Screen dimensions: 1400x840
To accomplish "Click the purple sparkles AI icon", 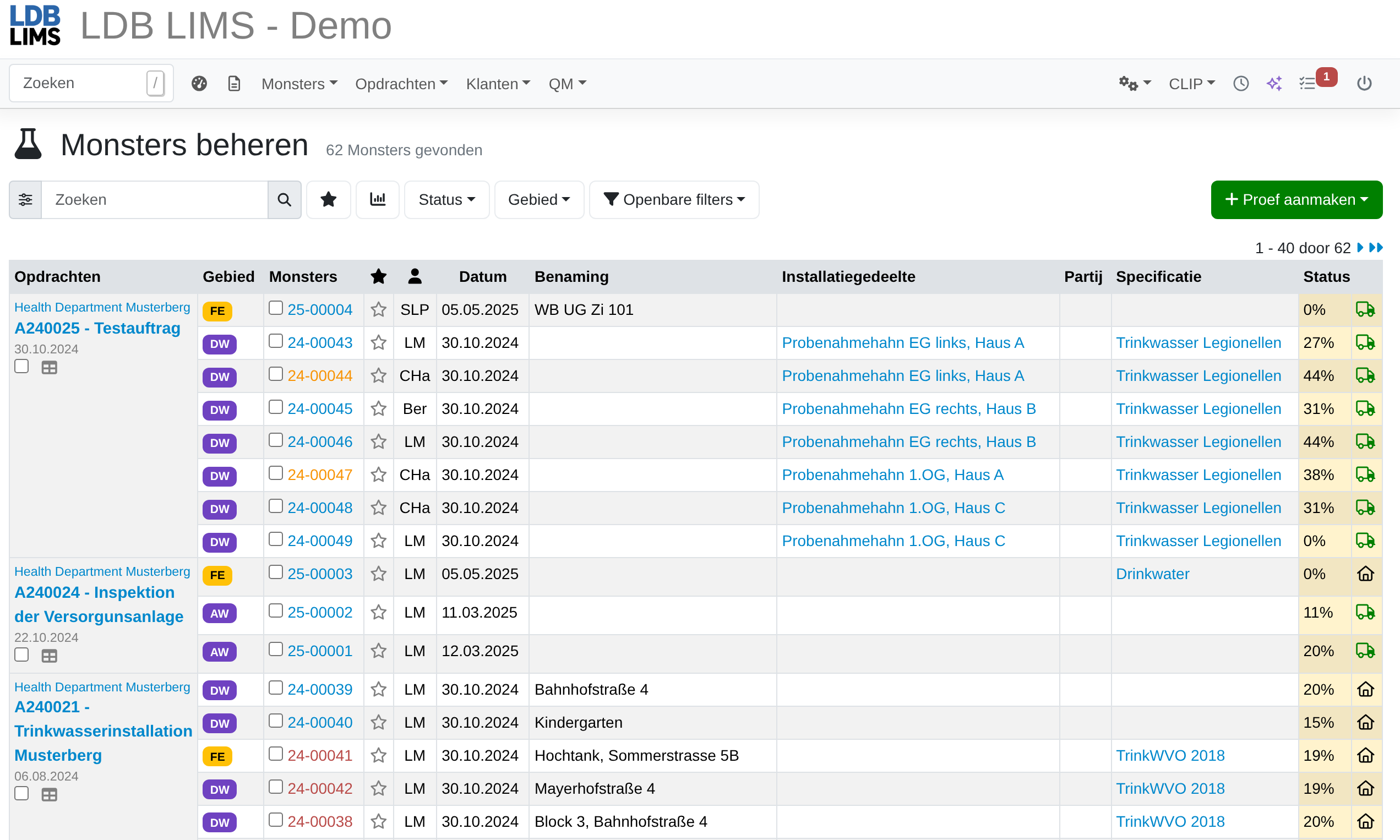I will point(1274,84).
